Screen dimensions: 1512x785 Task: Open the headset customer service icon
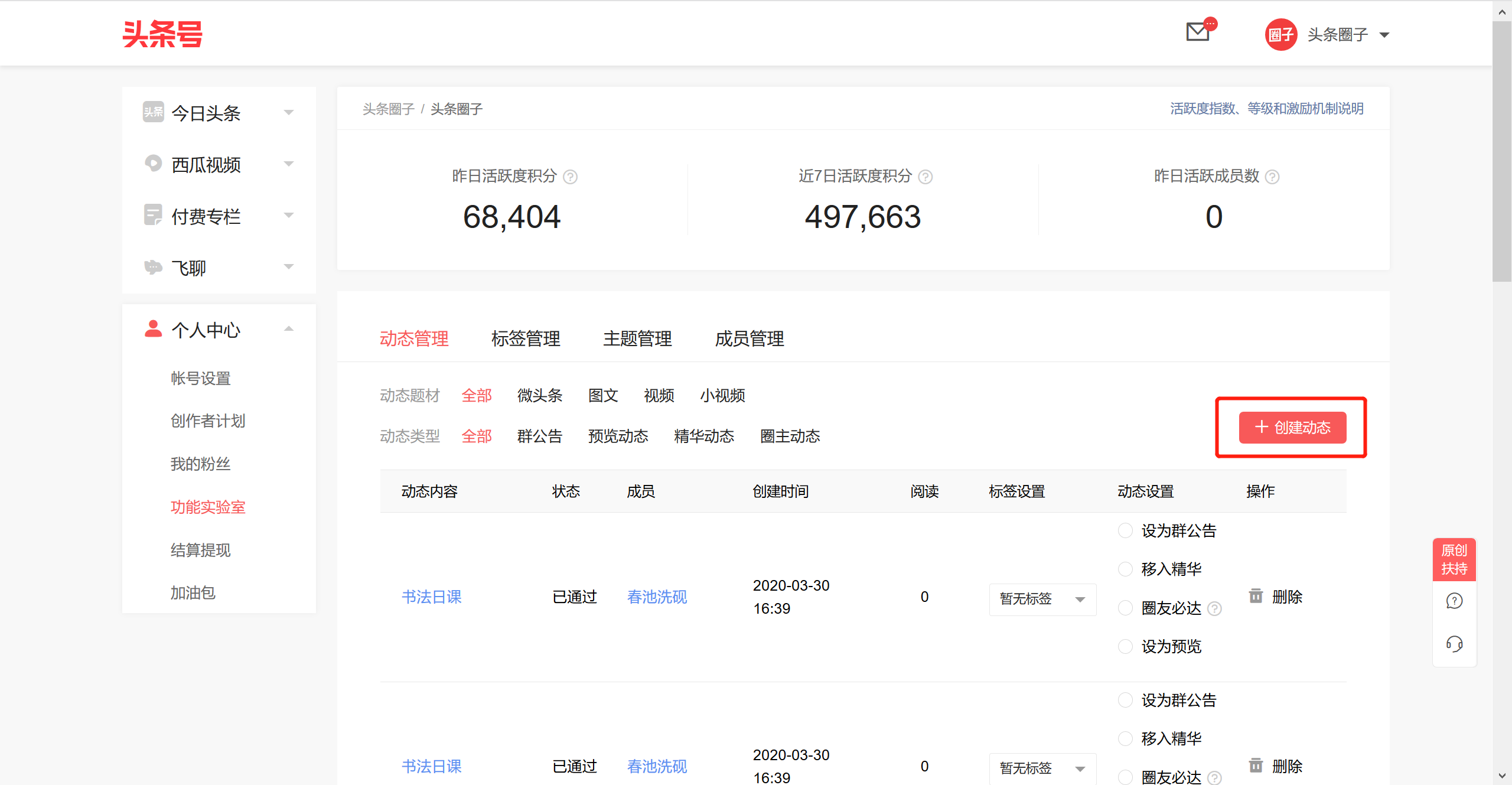click(x=1454, y=644)
